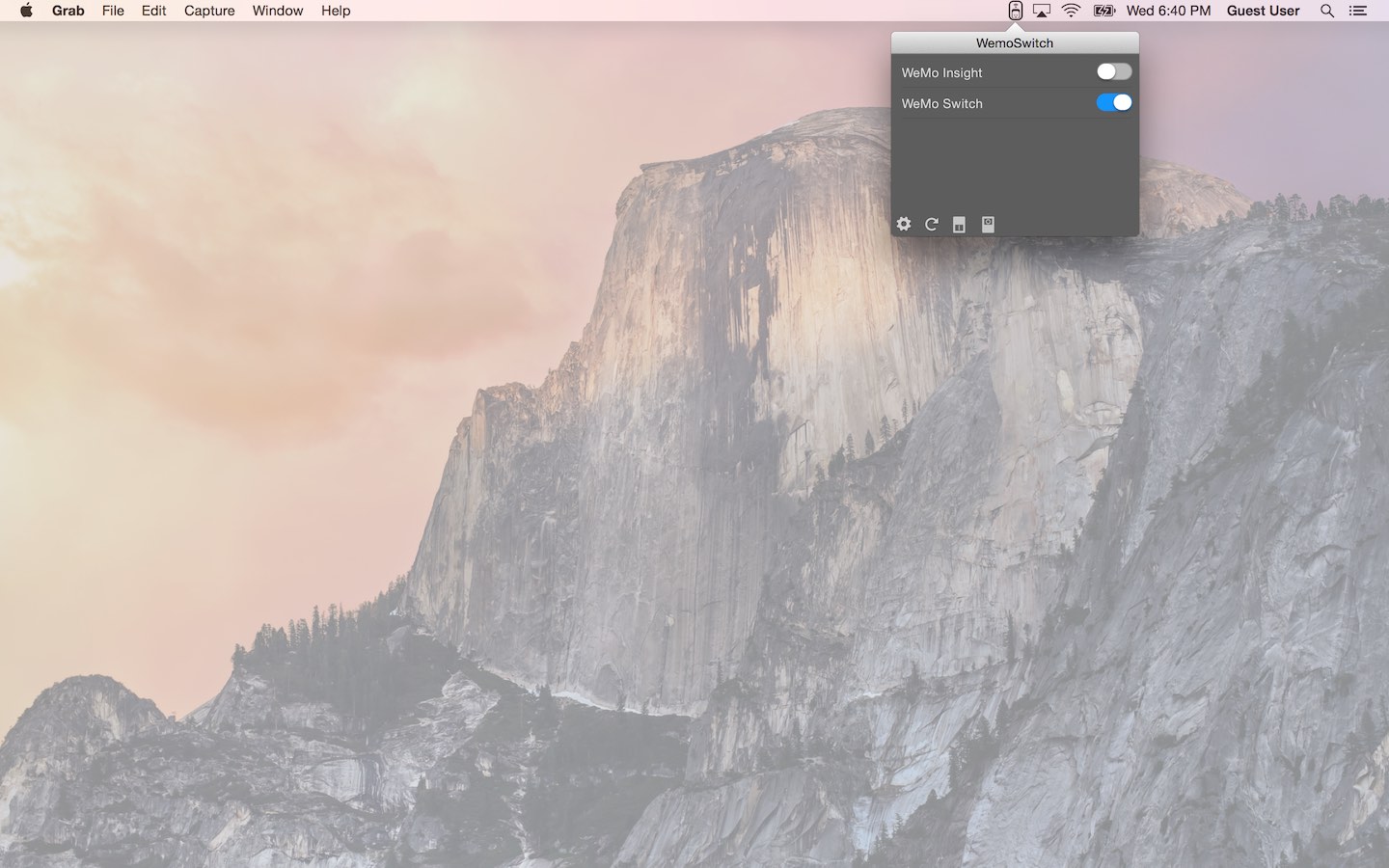Open the Grab application menu
Viewport: 1389px width, 868px height.
[x=68, y=11]
